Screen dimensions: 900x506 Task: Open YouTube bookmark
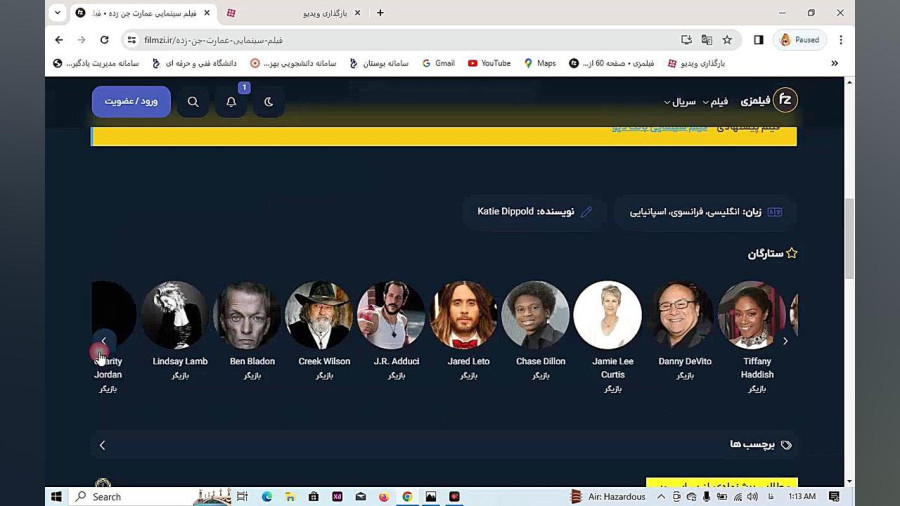point(489,63)
